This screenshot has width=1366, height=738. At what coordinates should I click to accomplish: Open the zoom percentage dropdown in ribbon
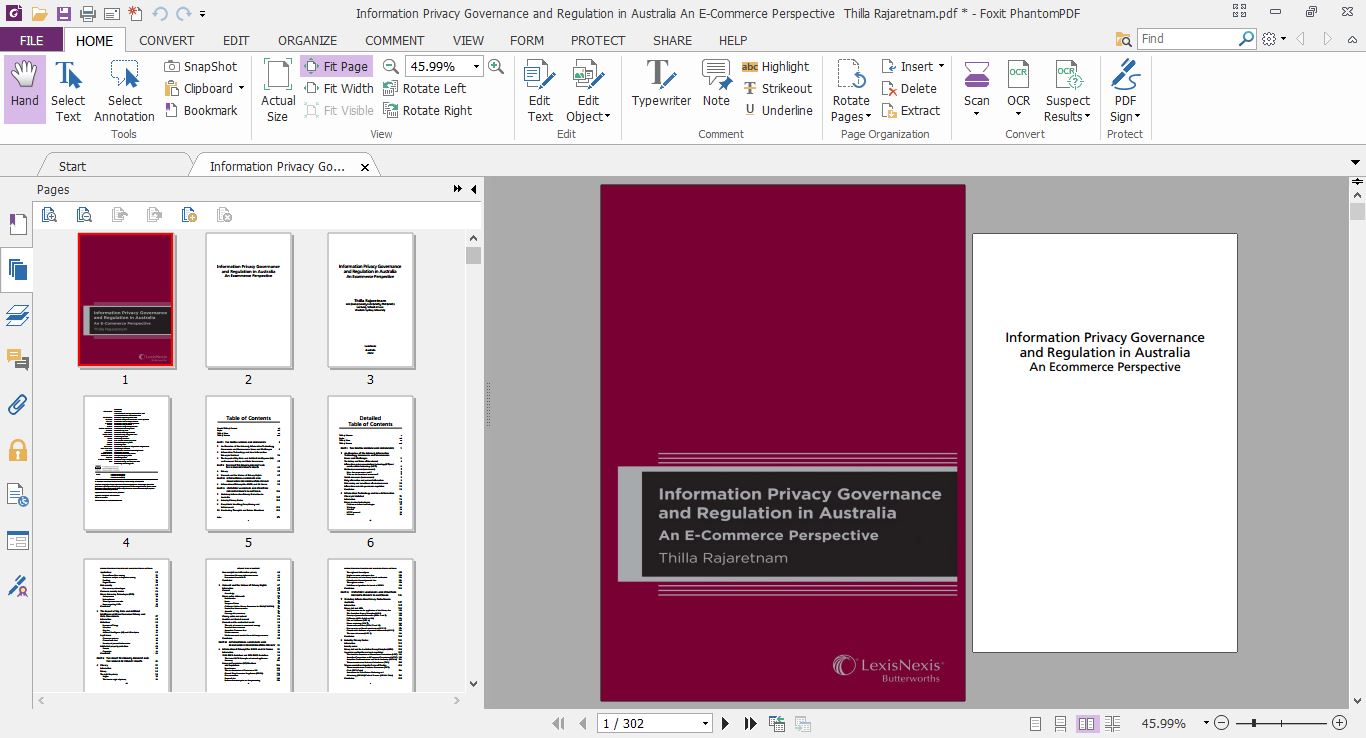(x=477, y=66)
